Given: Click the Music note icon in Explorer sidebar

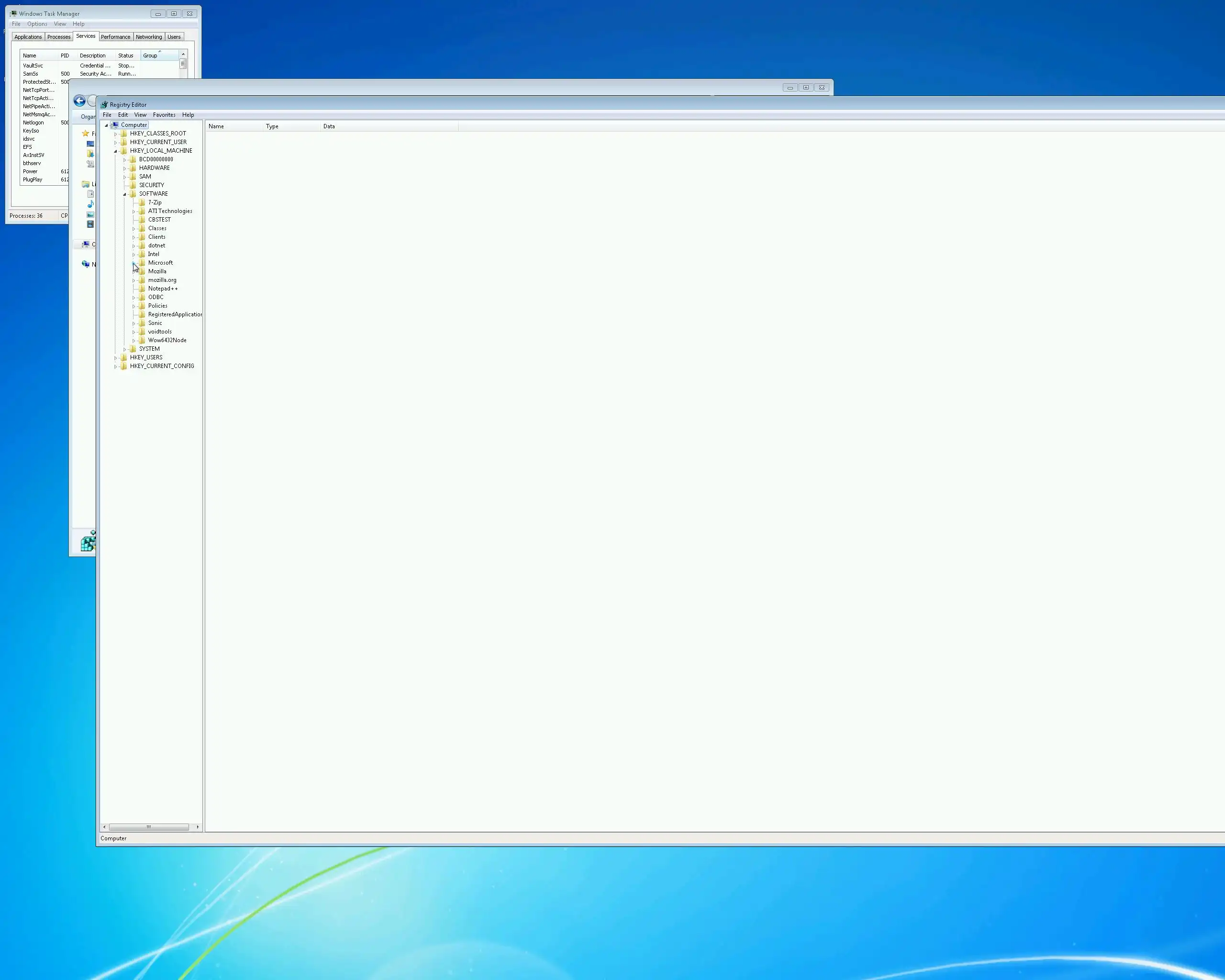Looking at the screenshot, I should pyautogui.click(x=90, y=204).
